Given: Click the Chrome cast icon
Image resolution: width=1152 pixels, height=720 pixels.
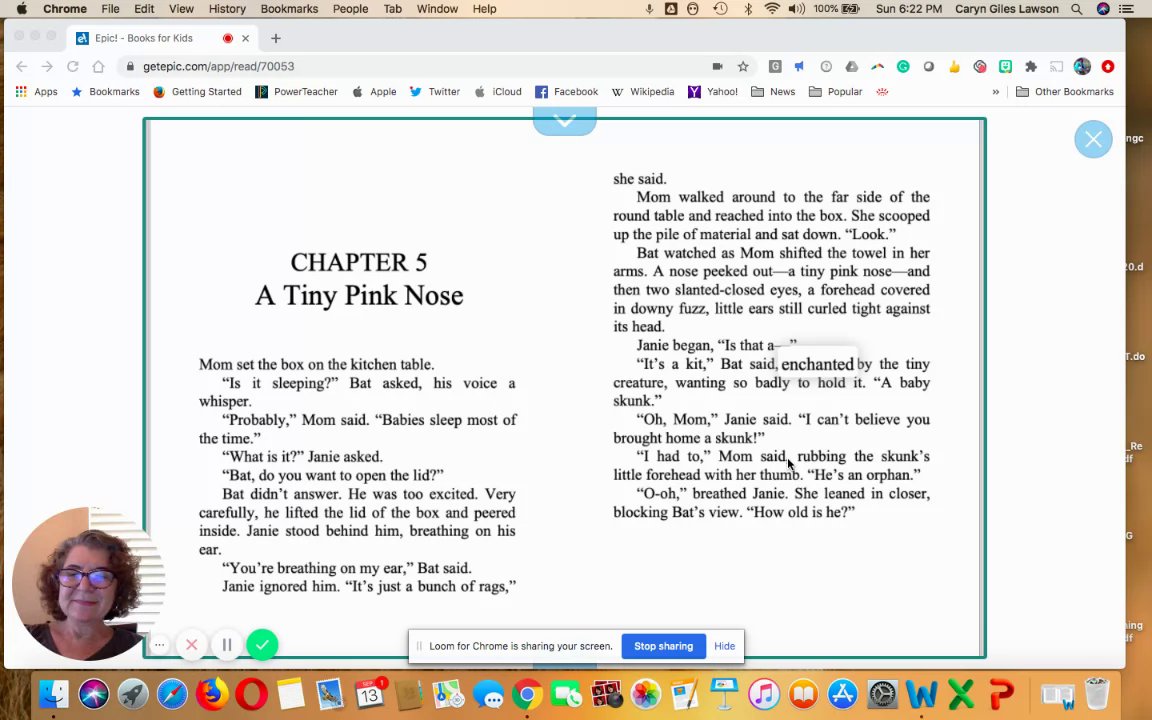Looking at the screenshot, I should [x=1056, y=66].
